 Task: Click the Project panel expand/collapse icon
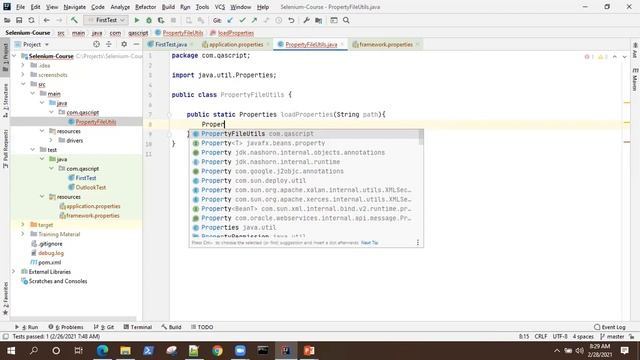pyautogui.click(x=109, y=44)
